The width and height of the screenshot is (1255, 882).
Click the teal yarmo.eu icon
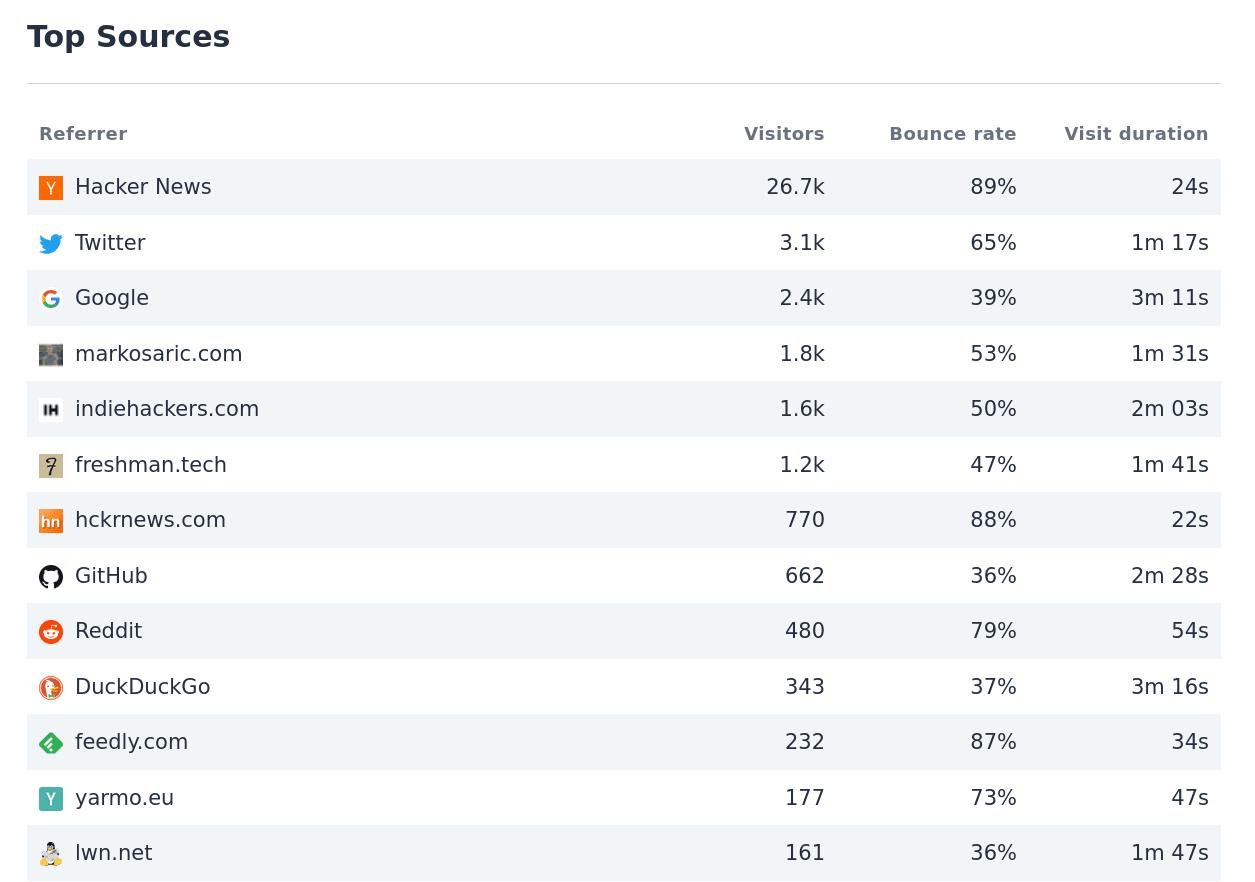(51, 798)
